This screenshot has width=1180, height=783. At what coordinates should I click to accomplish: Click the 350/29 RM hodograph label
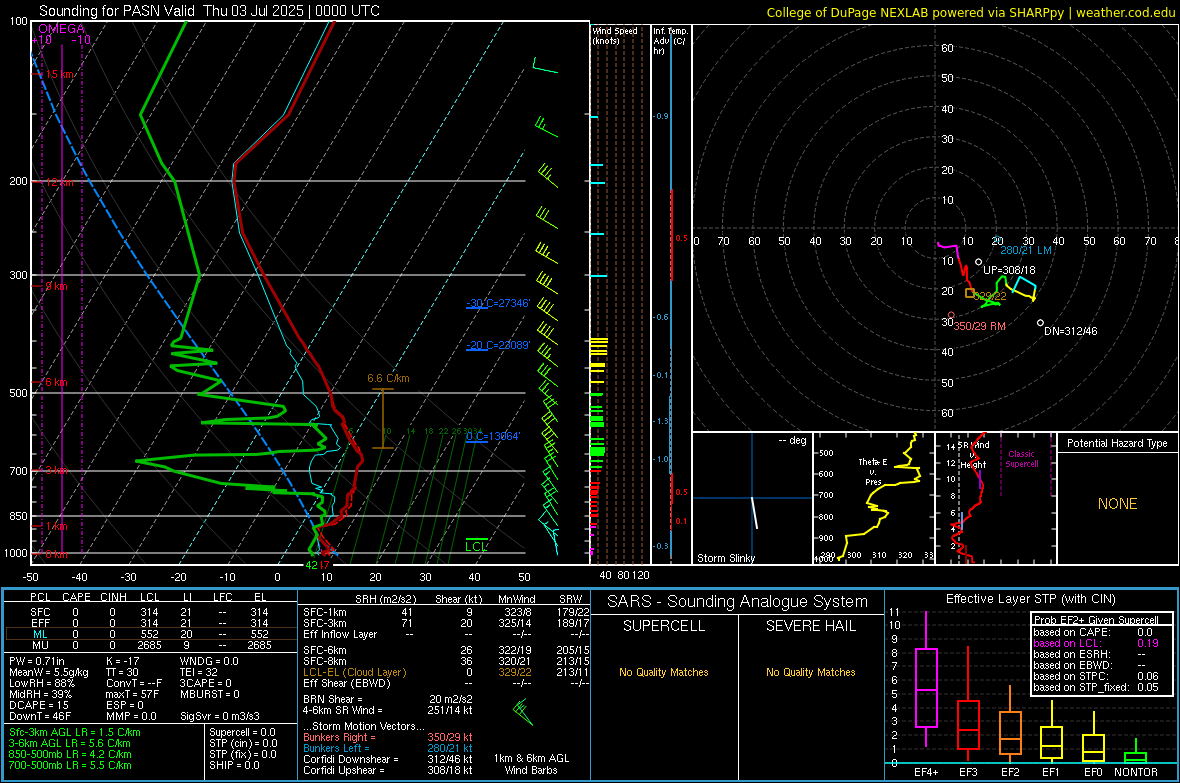point(980,326)
